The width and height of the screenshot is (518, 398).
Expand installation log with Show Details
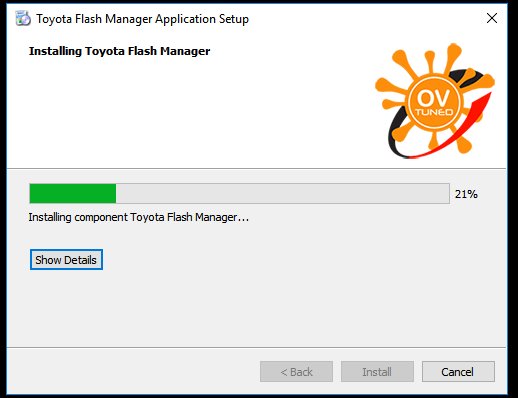point(66,260)
